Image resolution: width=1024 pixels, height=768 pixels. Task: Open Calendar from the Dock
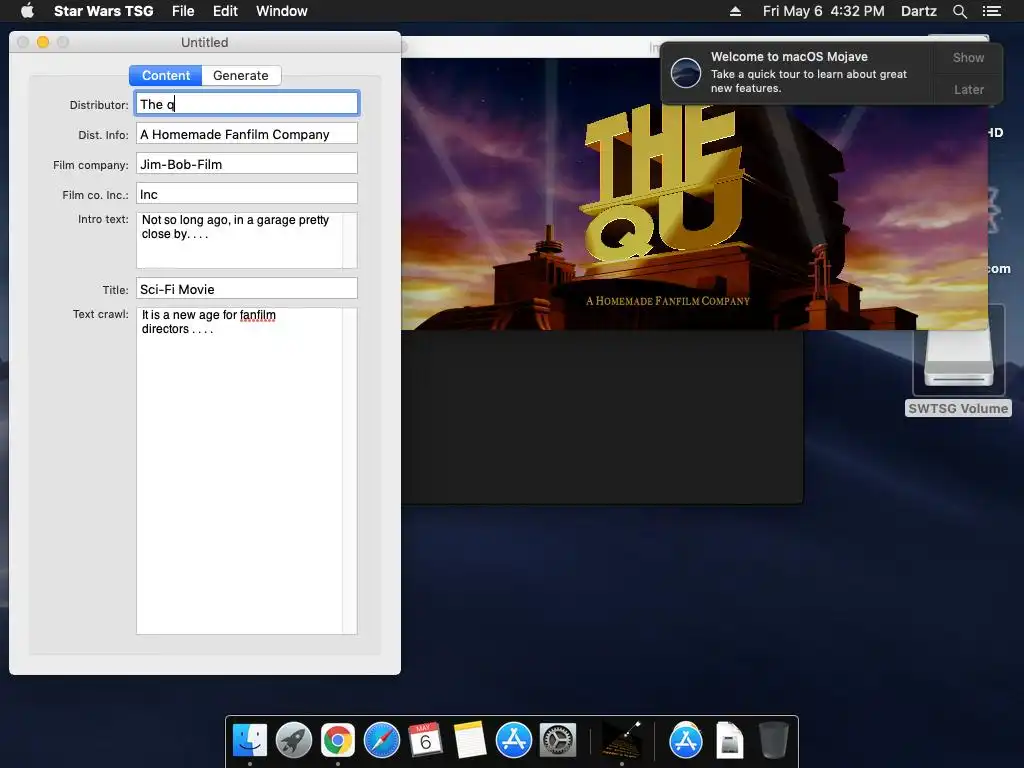tap(425, 741)
